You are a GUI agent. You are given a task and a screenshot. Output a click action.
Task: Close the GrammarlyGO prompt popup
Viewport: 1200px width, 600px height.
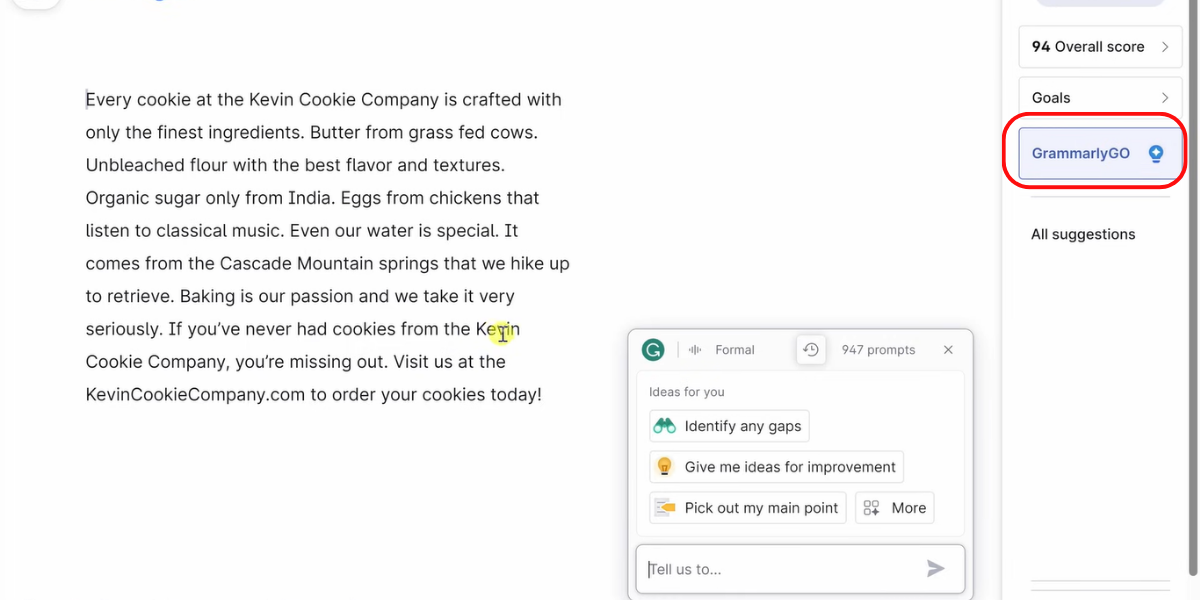948,350
